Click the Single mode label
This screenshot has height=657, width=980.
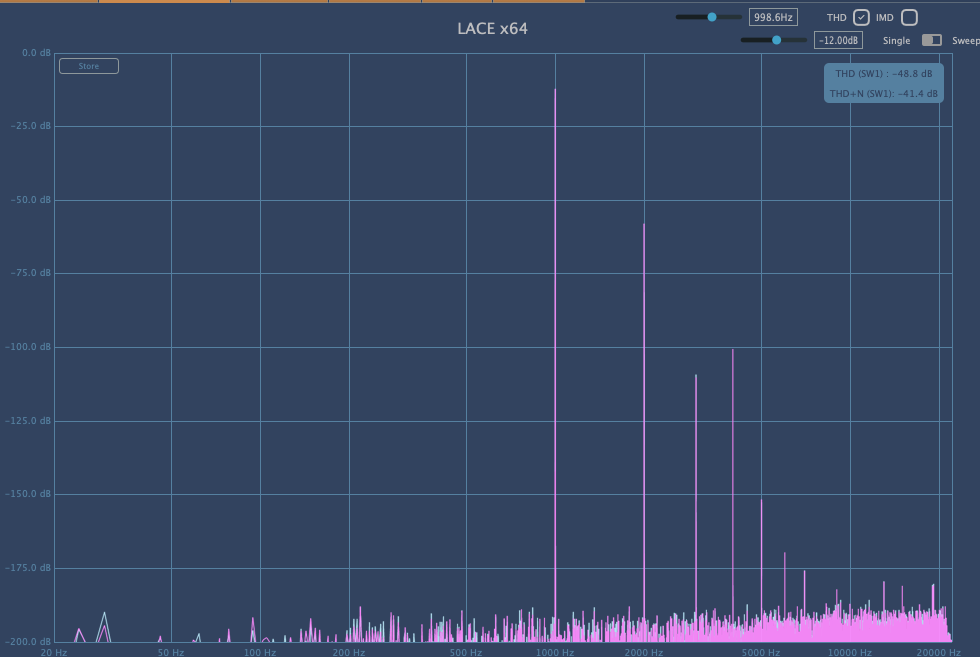tap(896, 41)
